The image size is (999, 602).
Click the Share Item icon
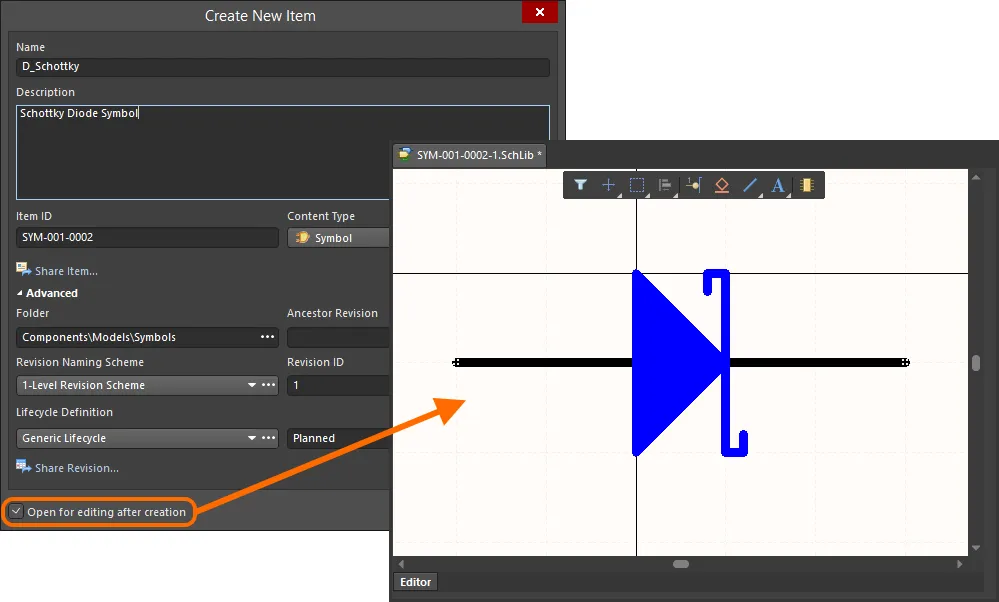24,269
